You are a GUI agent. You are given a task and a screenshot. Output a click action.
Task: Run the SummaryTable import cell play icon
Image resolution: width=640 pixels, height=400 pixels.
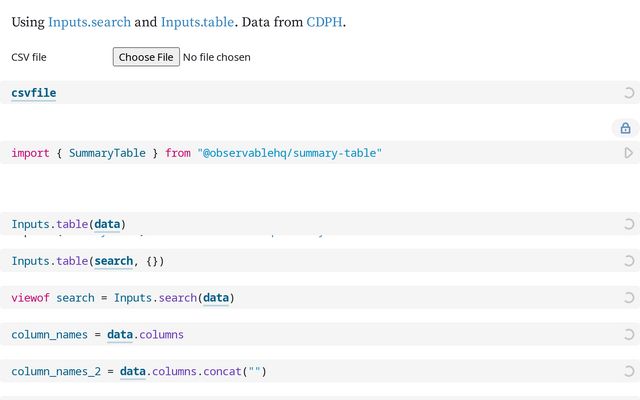pos(629,153)
